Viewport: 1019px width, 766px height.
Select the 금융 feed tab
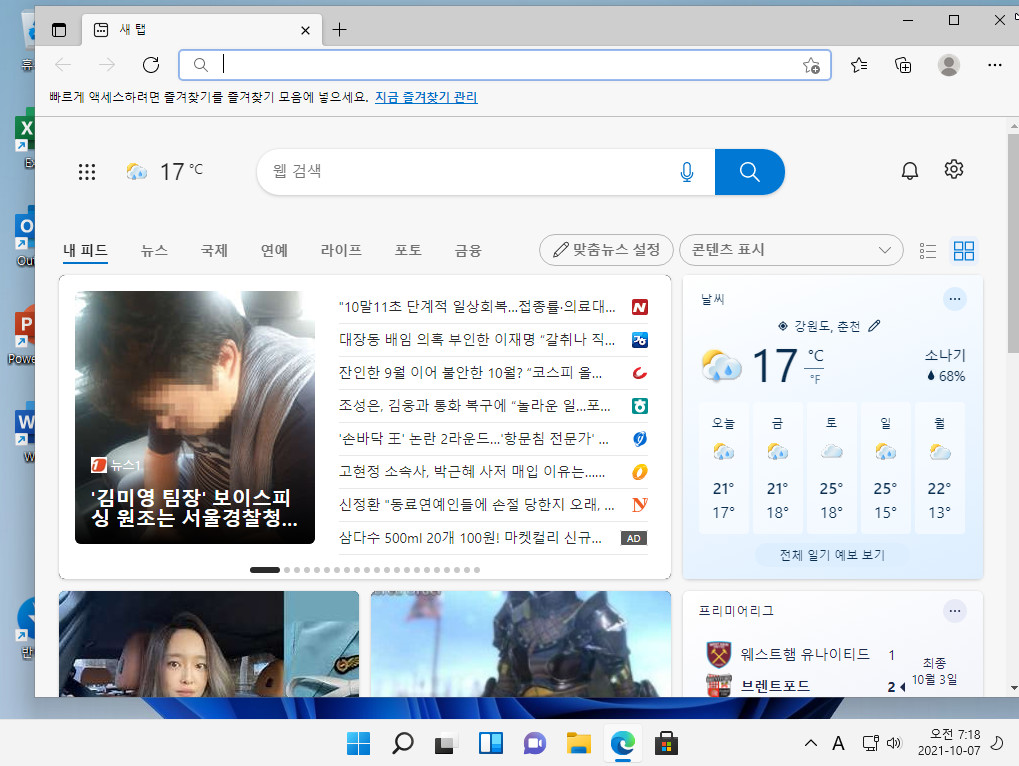pyautogui.click(x=468, y=251)
